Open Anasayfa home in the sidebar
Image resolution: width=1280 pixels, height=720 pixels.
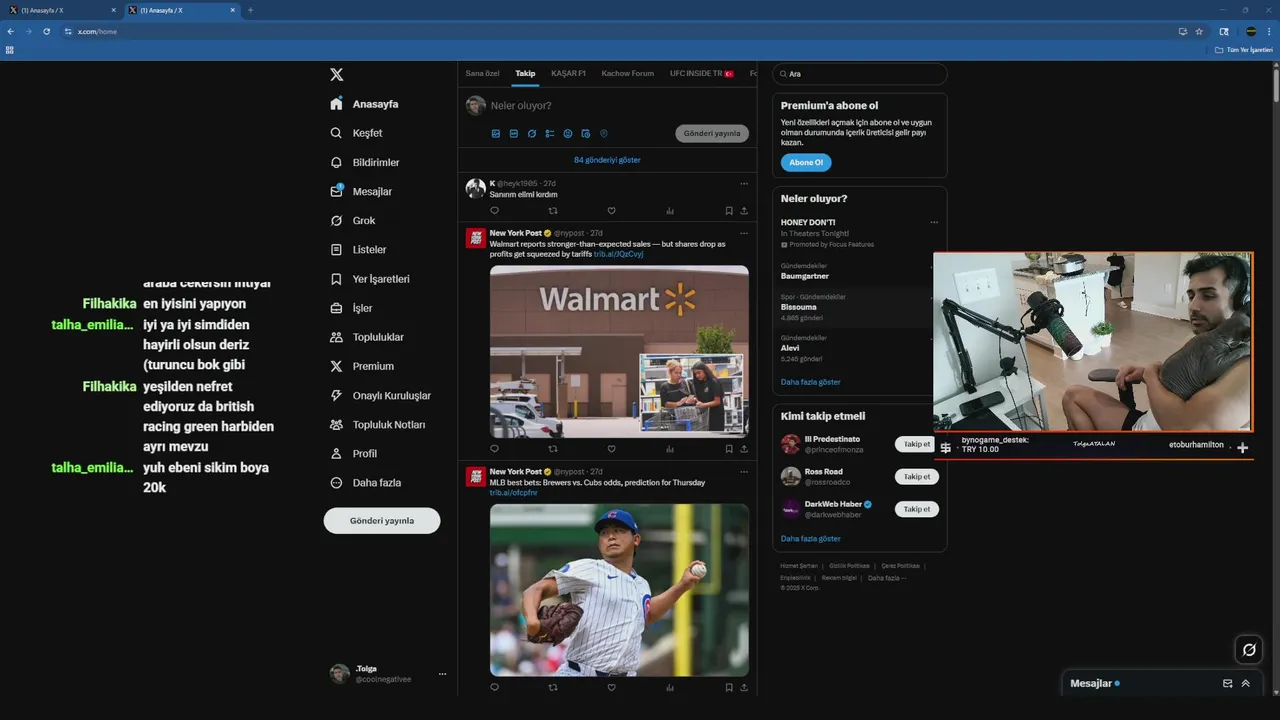[x=364, y=104]
